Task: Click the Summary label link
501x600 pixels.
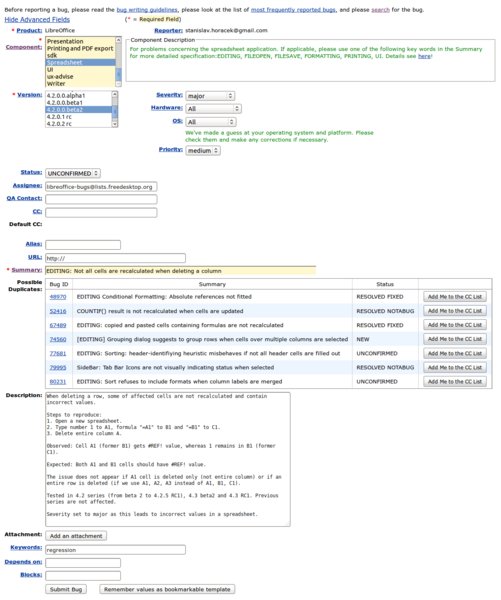Action: click(x=26, y=270)
